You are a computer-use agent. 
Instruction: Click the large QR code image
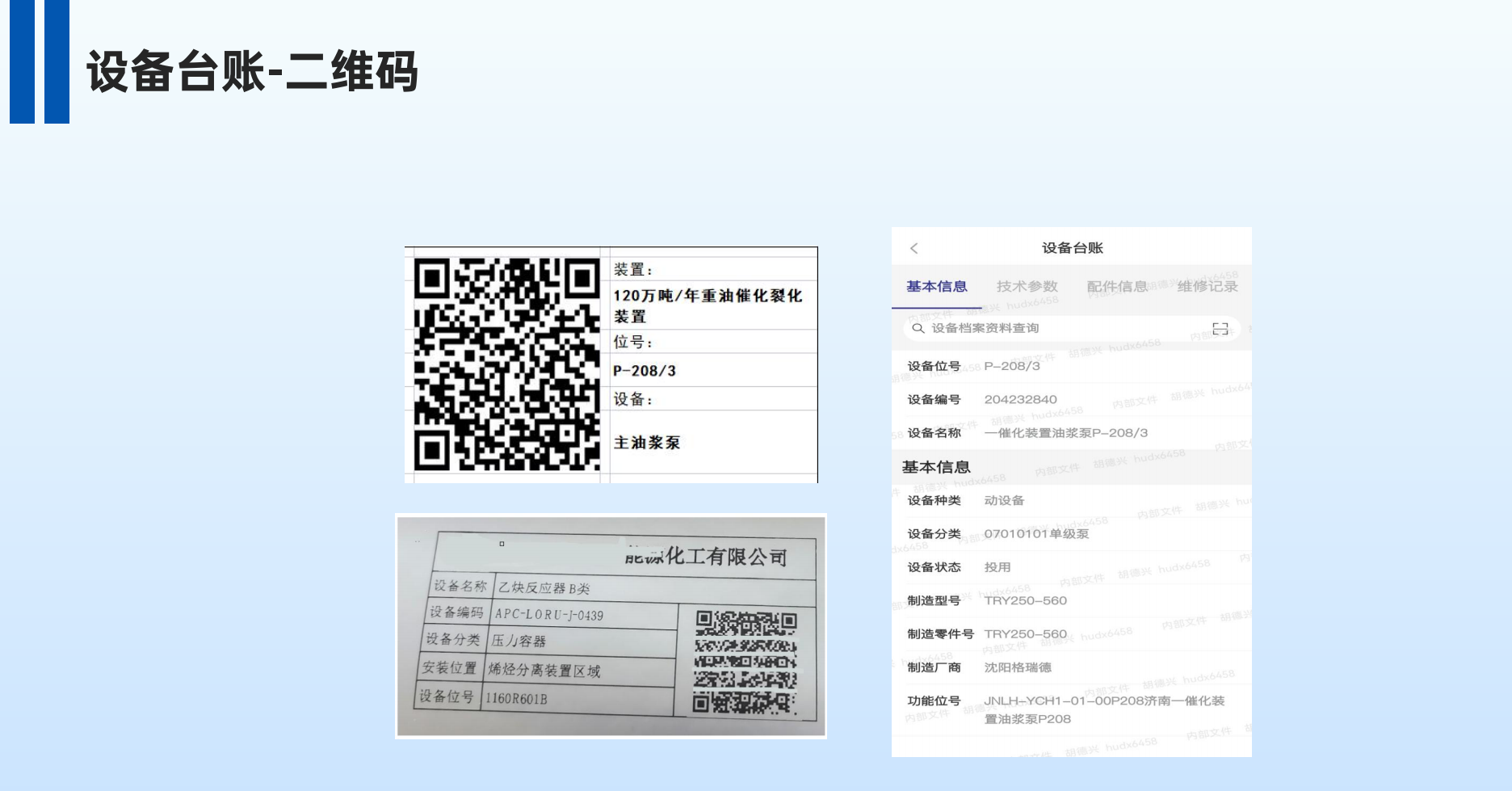[507, 364]
